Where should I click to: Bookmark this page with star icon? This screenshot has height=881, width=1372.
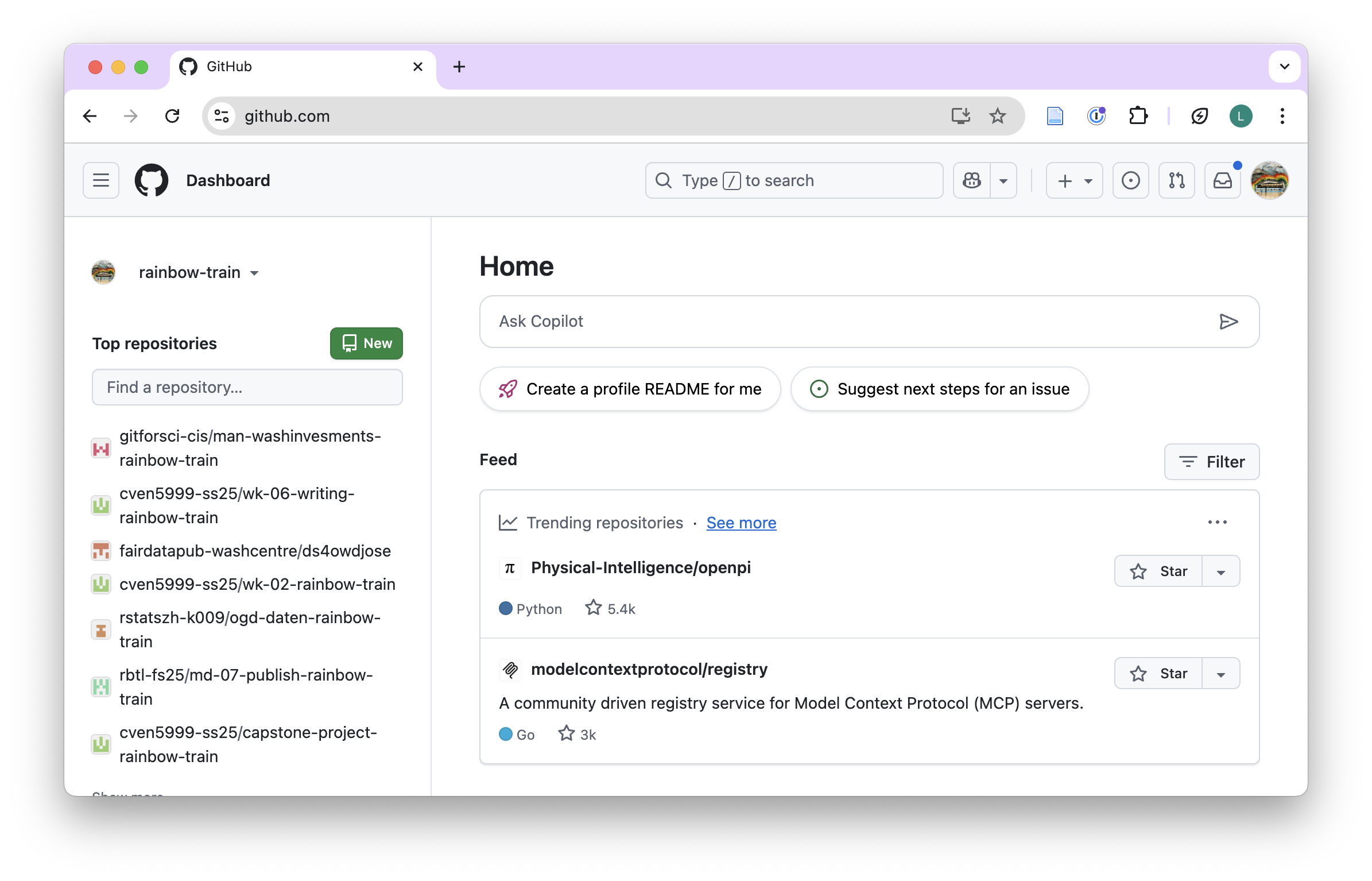coord(998,116)
